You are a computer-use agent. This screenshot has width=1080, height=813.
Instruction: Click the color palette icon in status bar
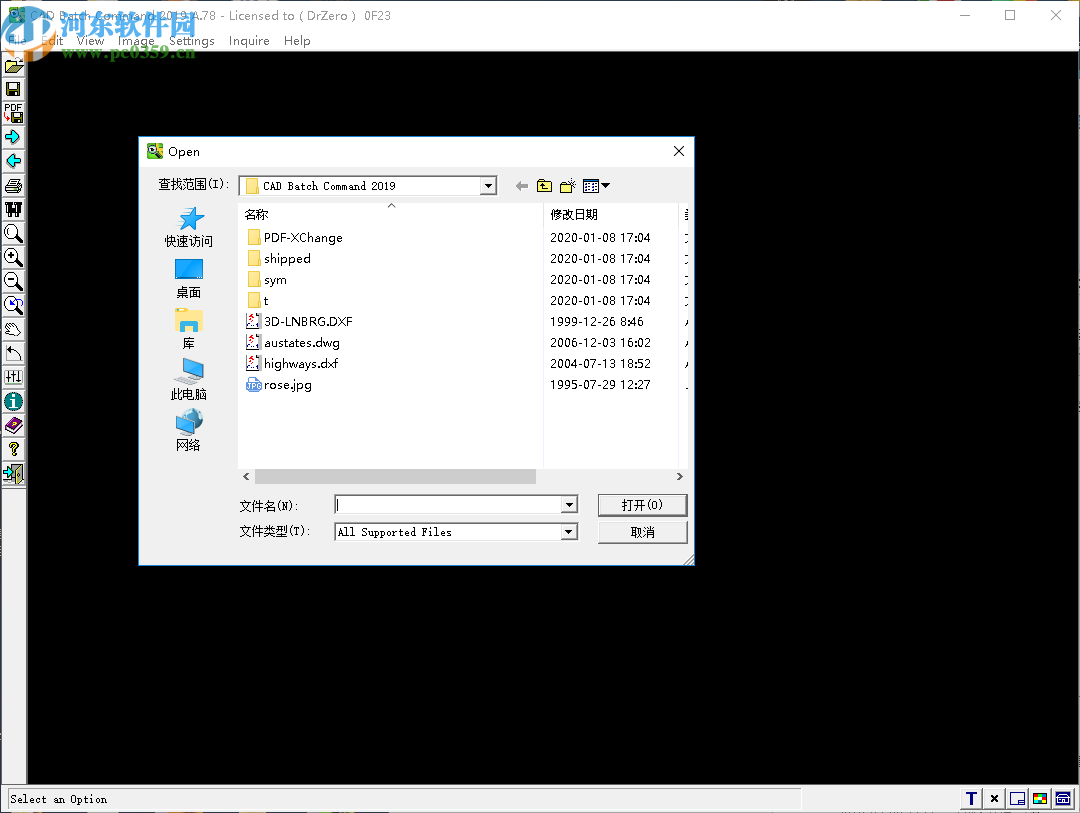point(1040,798)
